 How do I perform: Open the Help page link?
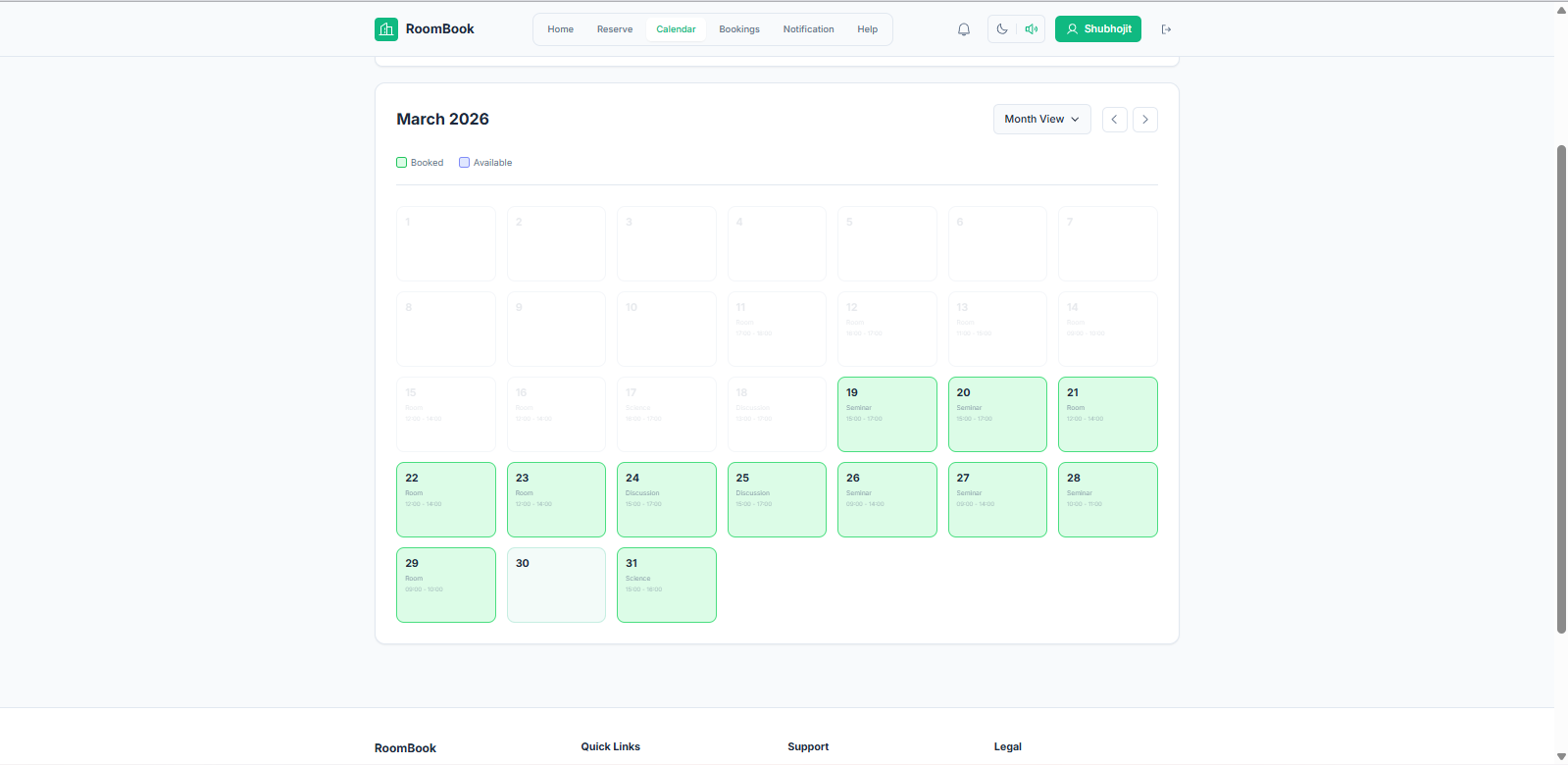click(x=867, y=29)
